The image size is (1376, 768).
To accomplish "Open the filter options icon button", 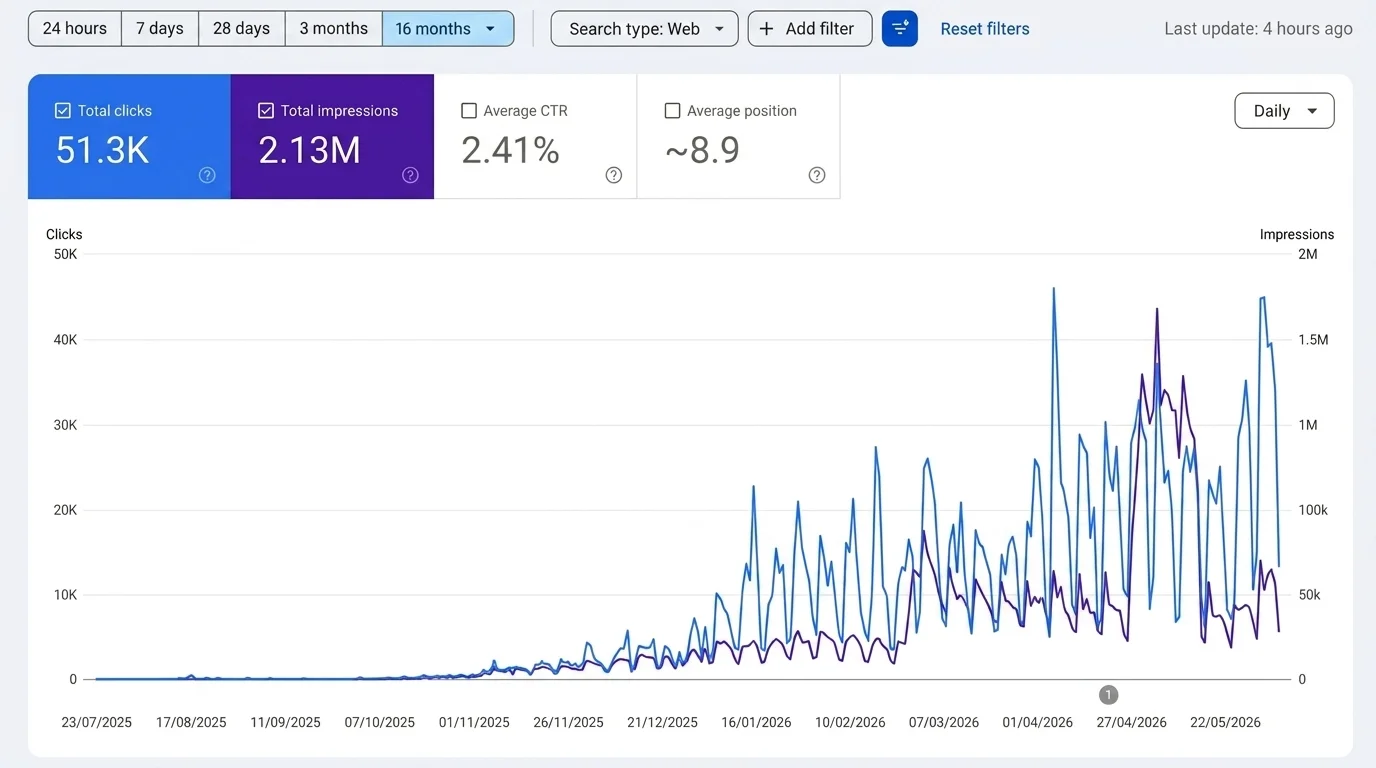I will (899, 29).
